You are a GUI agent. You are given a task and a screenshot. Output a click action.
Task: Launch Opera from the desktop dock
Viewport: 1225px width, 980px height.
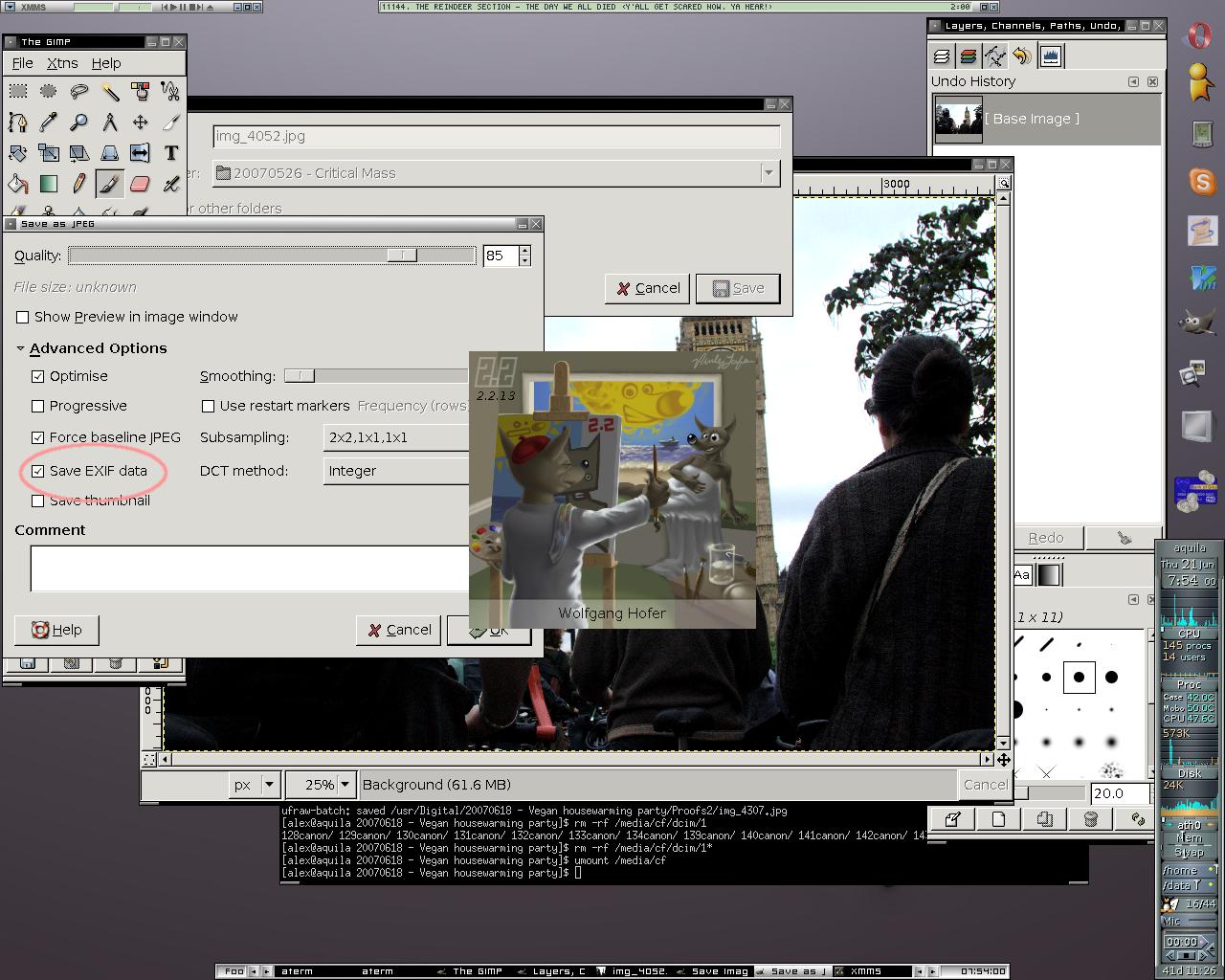pyautogui.click(x=1200, y=33)
